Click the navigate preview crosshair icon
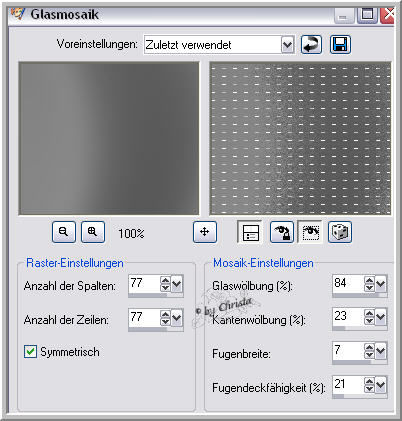 coord(205,232)
